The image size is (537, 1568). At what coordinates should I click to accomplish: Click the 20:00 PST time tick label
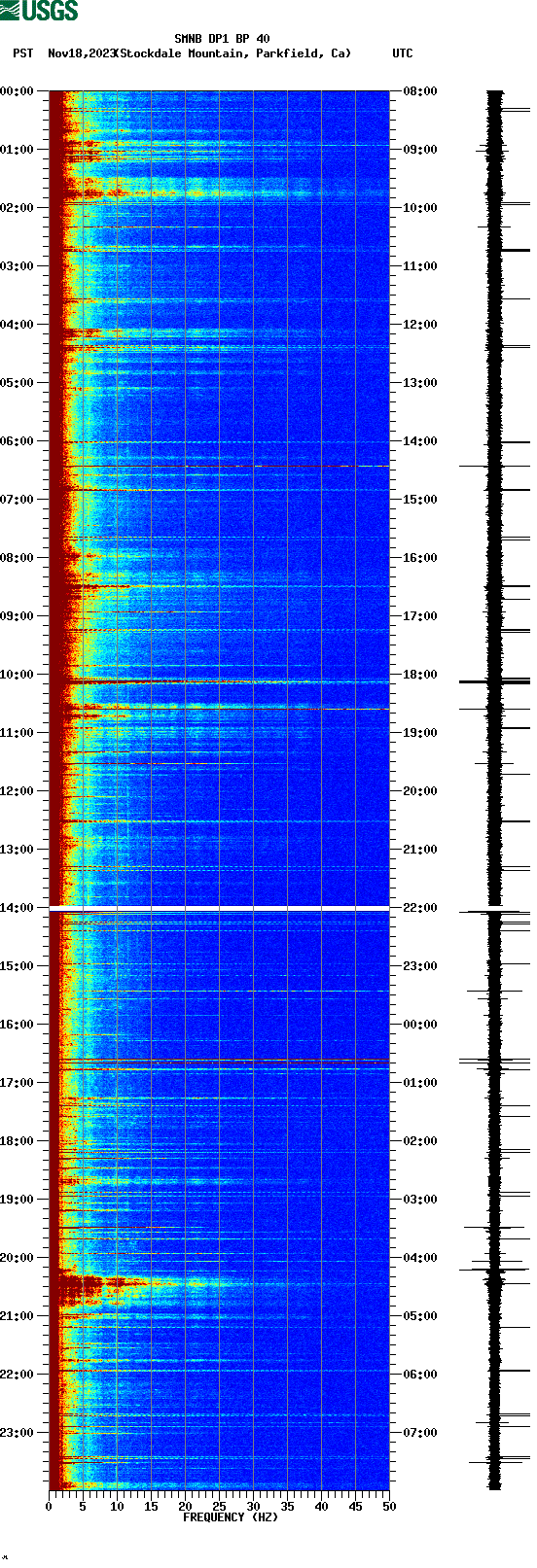18,1258
